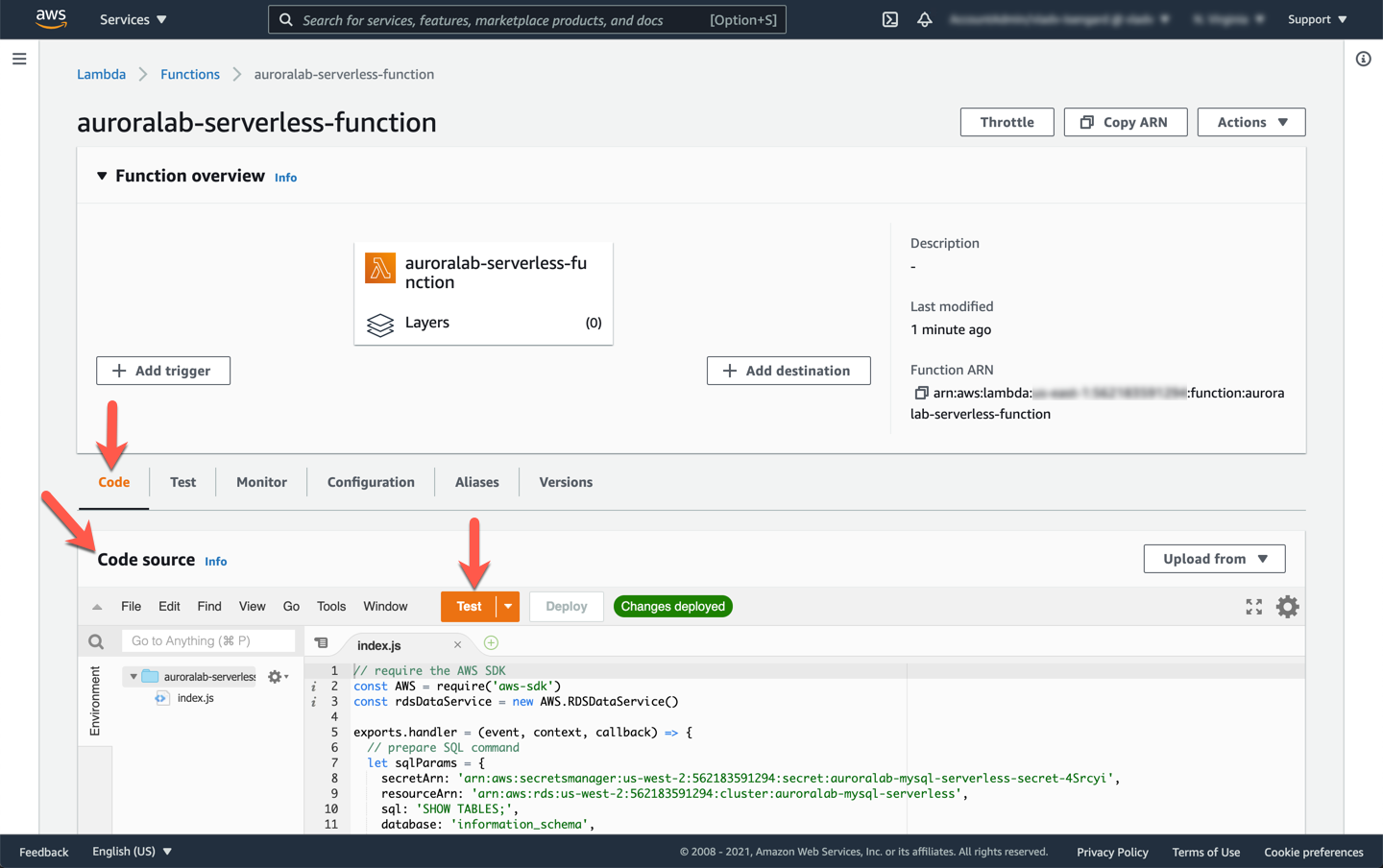
Task: Click the Throttle button
Action: (1007, 122)
